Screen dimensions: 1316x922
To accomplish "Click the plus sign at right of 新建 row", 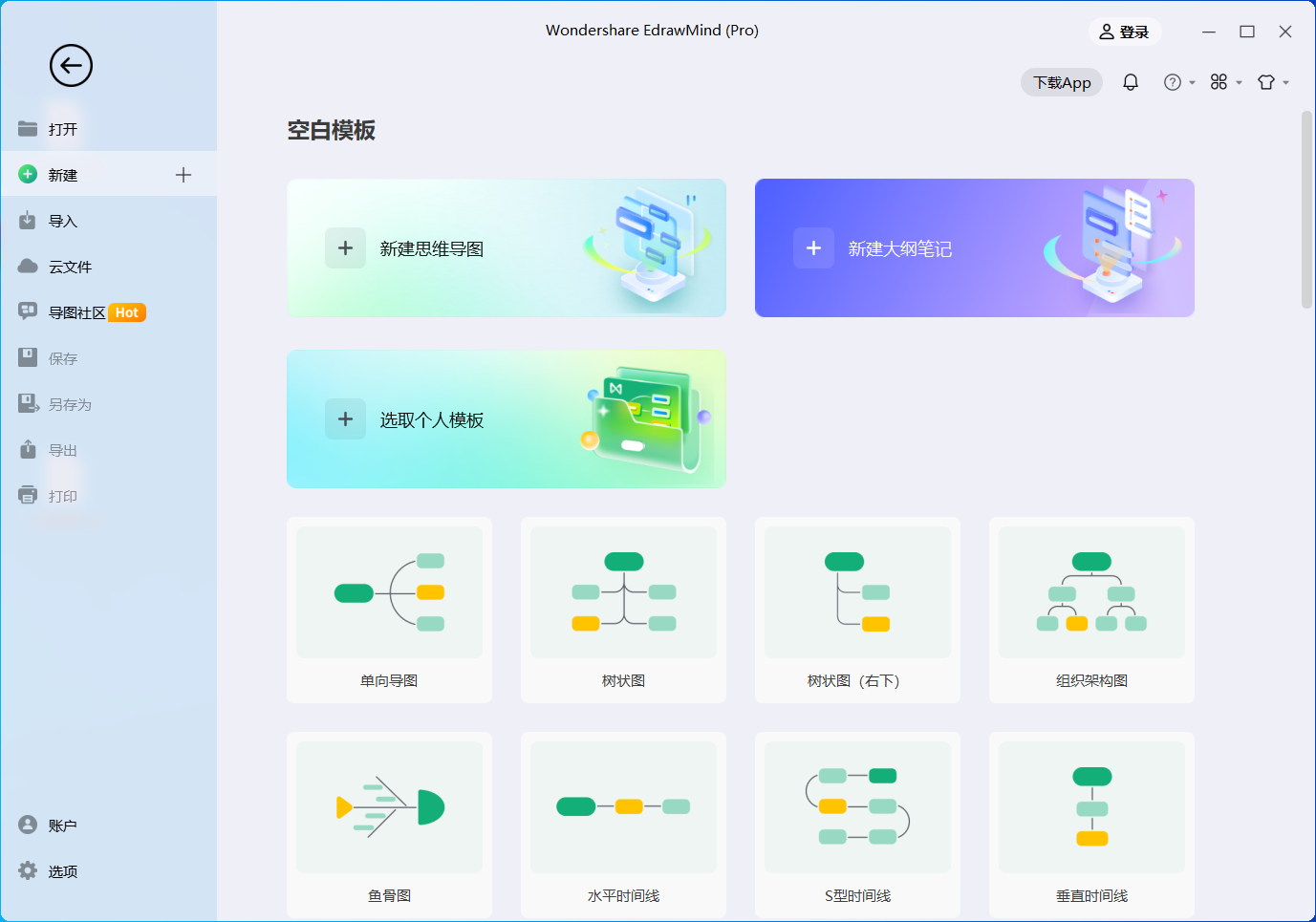I will pos(183,175).
